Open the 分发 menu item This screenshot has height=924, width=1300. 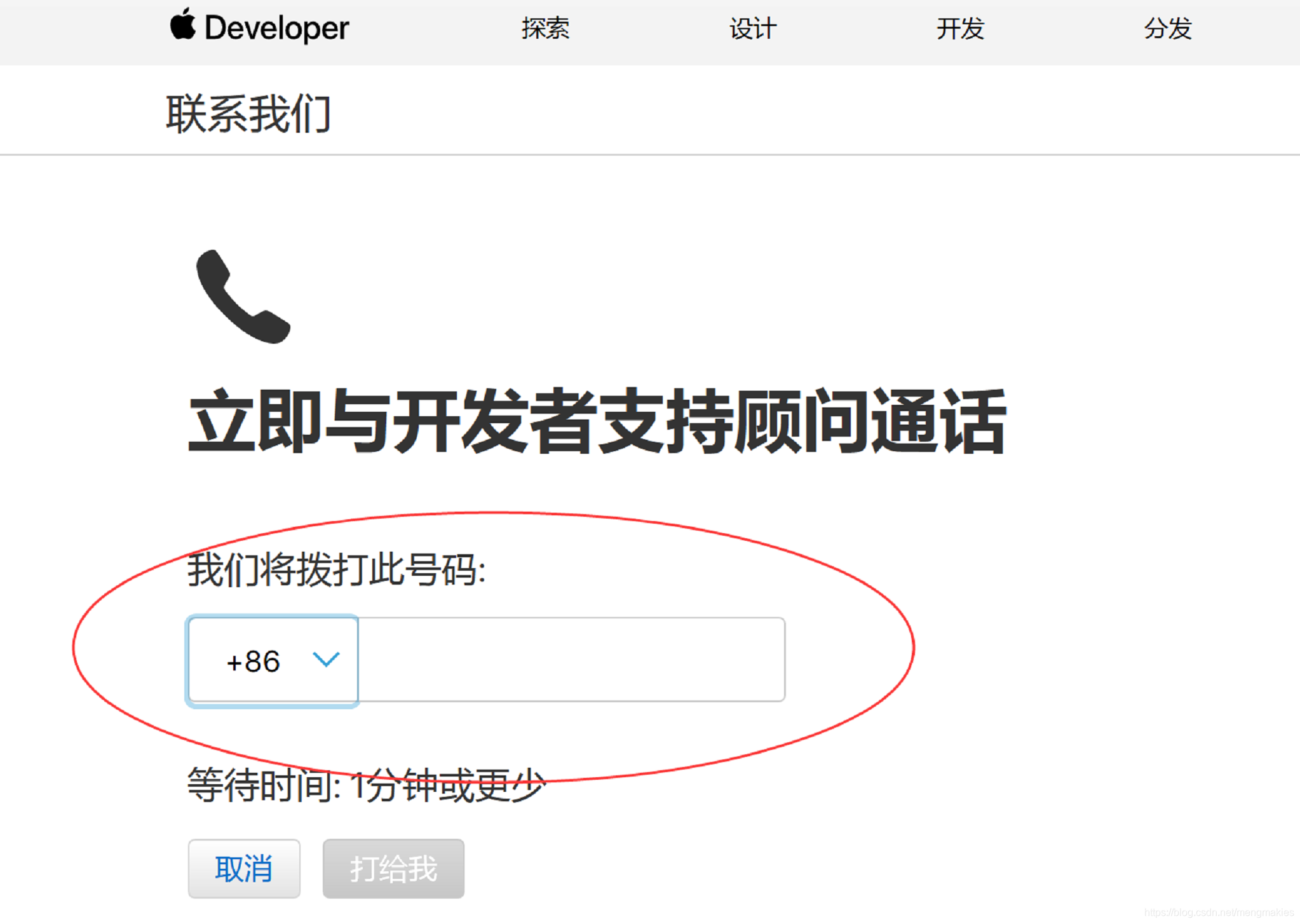point(1168,29)
